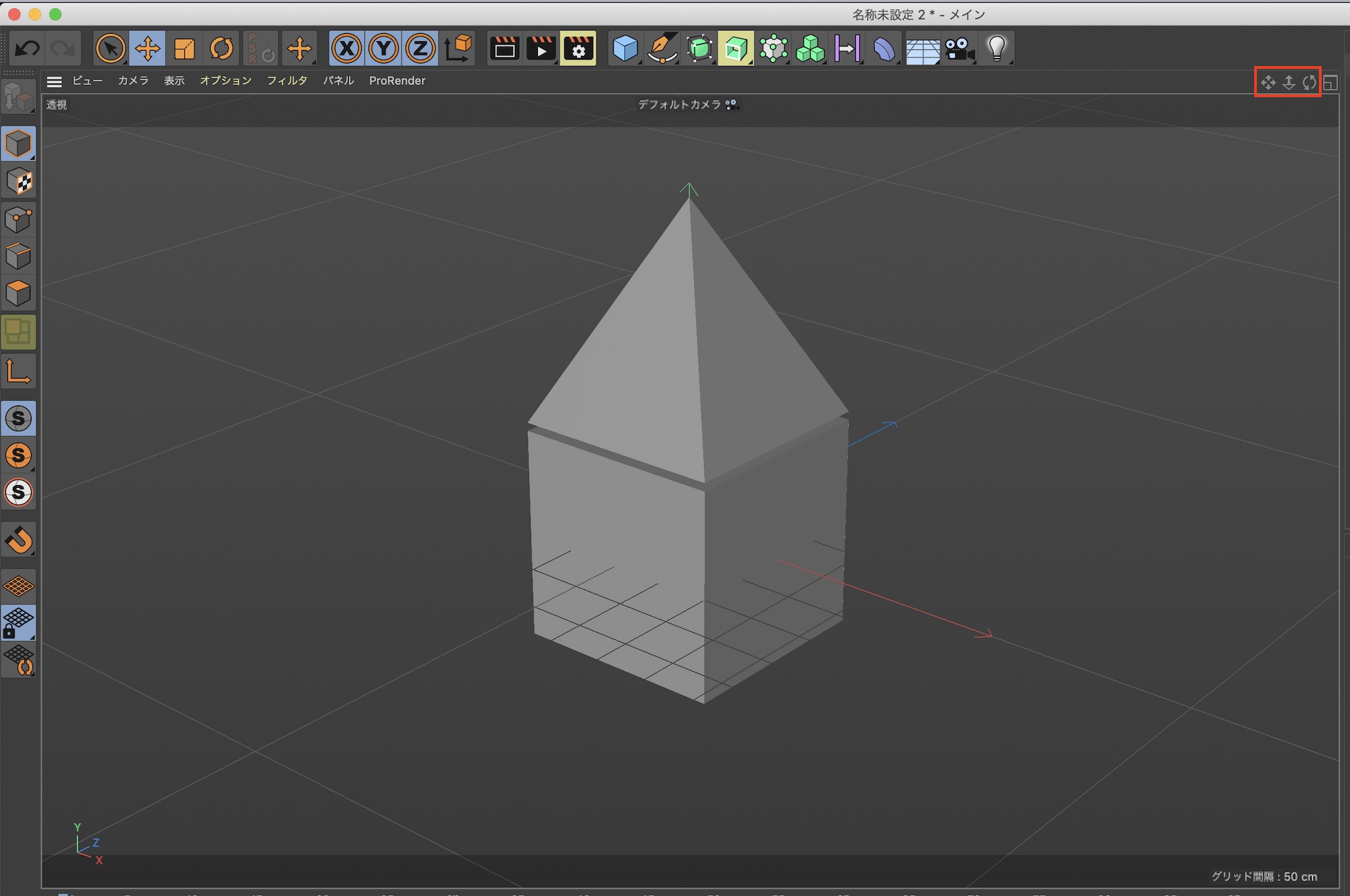This screenshot has height=896, width=1350.
Task: Toggle the X axis lock
Action: tap(347, 49)
